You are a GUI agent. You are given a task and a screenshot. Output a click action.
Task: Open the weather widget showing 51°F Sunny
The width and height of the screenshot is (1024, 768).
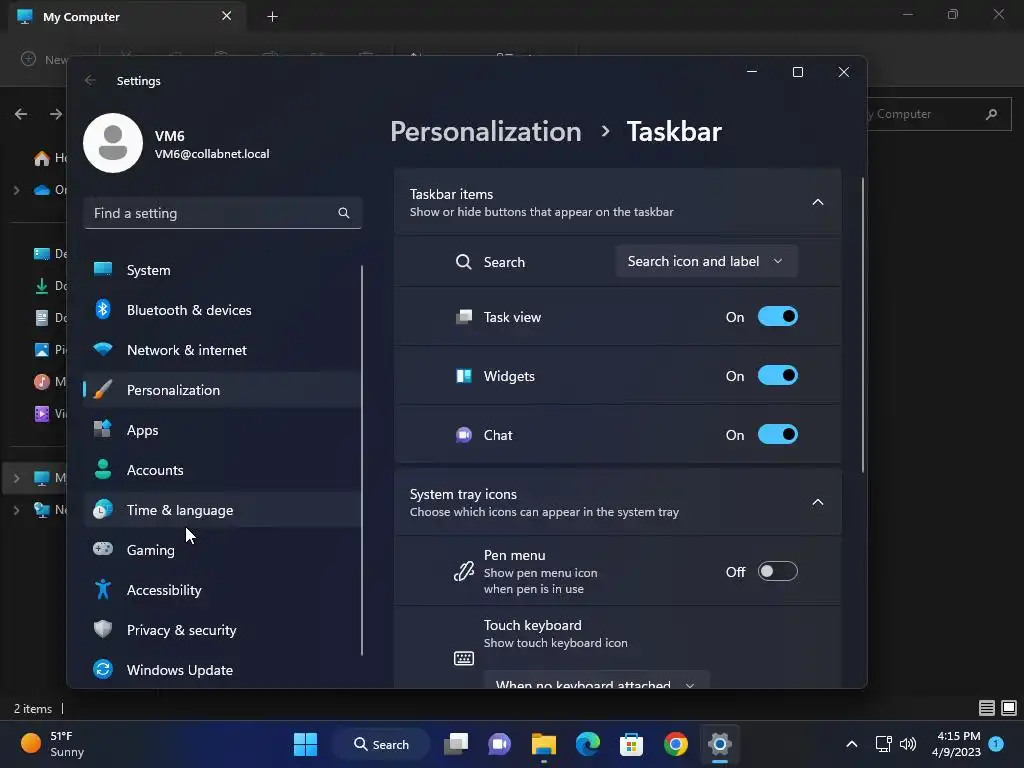(54, 744)
